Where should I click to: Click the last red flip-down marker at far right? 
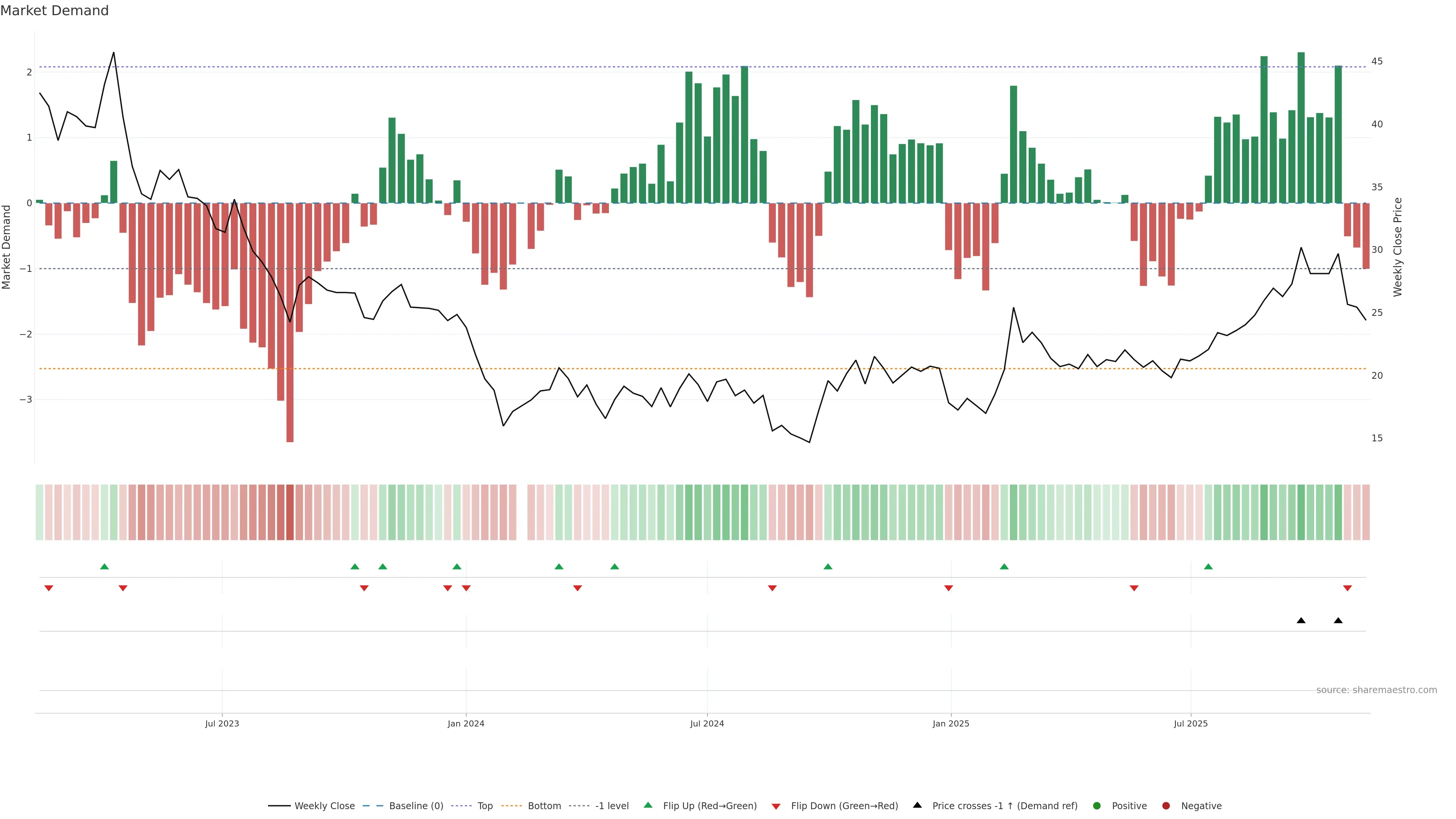[x=1348, y=588]
